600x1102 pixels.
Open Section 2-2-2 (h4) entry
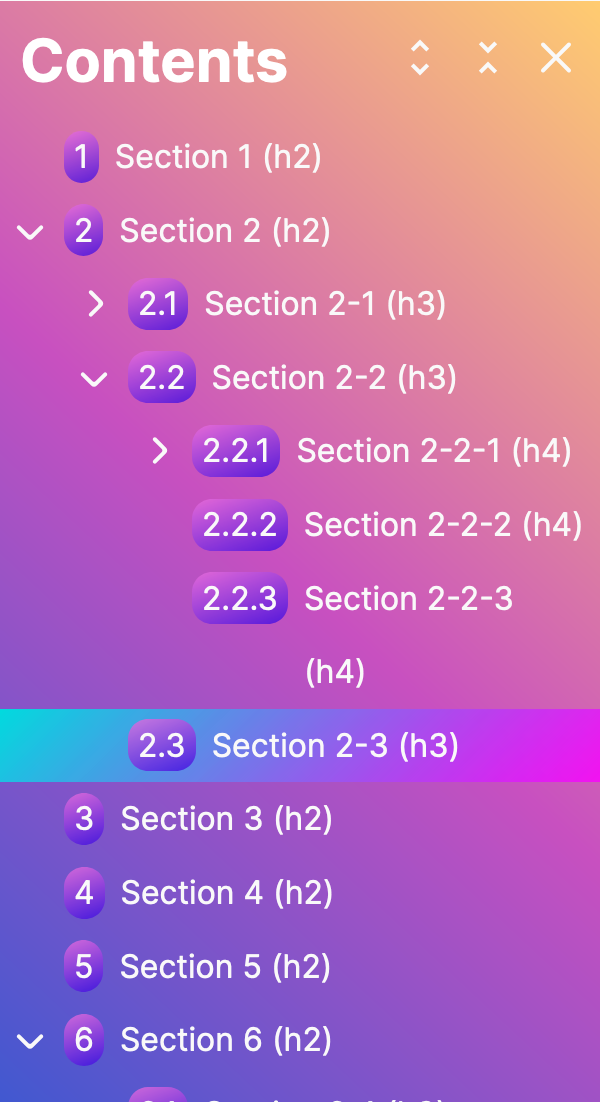coord(443,526)
